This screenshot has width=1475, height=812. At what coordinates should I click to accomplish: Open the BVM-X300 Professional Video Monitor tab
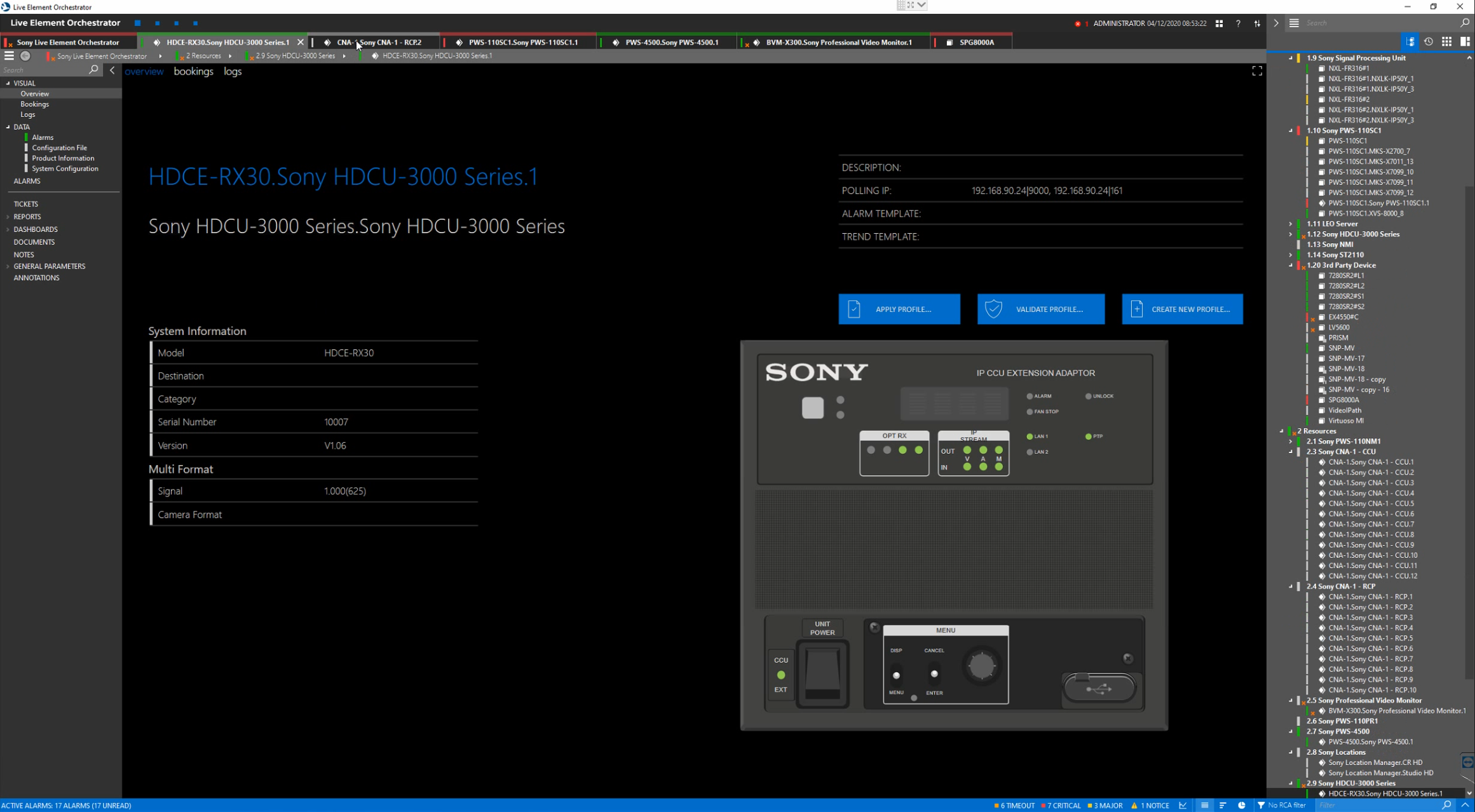click(x=833, y=42)
